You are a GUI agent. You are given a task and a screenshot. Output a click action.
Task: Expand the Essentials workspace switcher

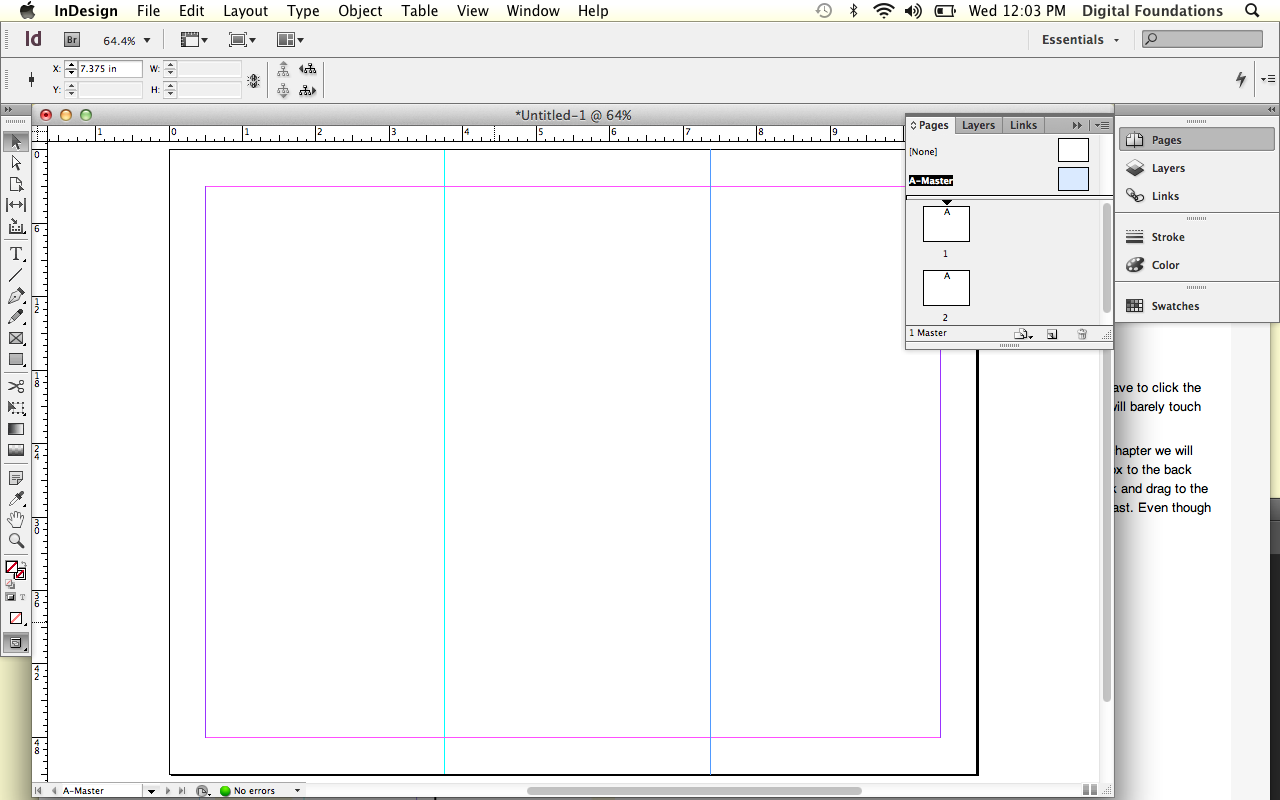(1080, 40)
